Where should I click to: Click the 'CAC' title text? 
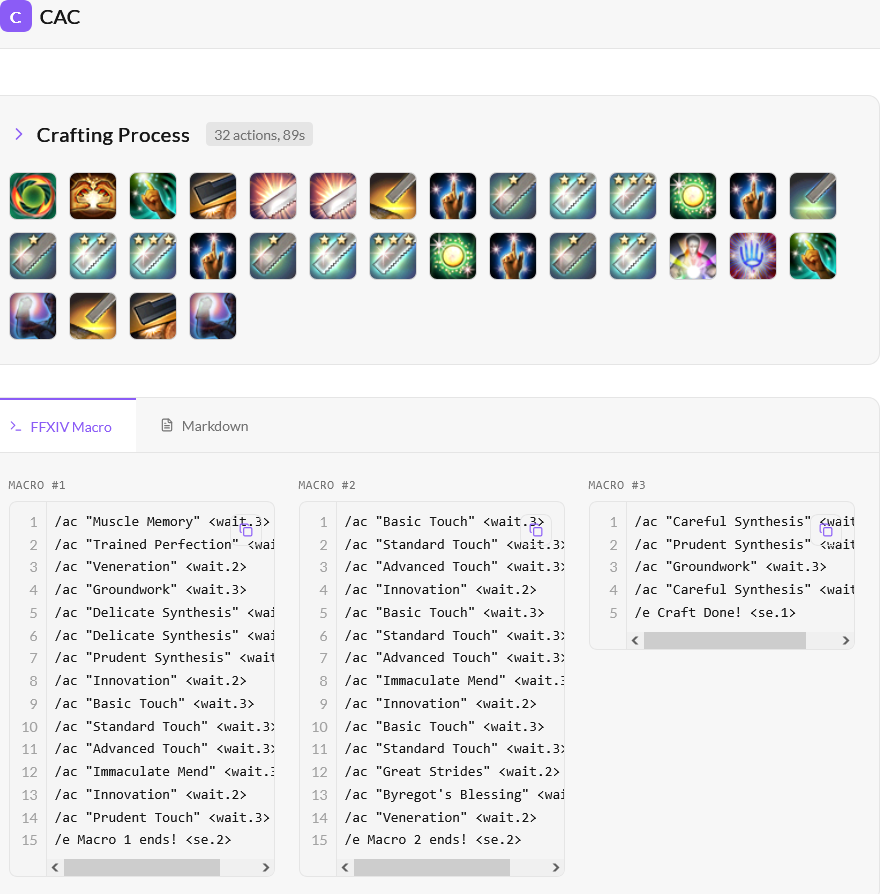(60, 17)
